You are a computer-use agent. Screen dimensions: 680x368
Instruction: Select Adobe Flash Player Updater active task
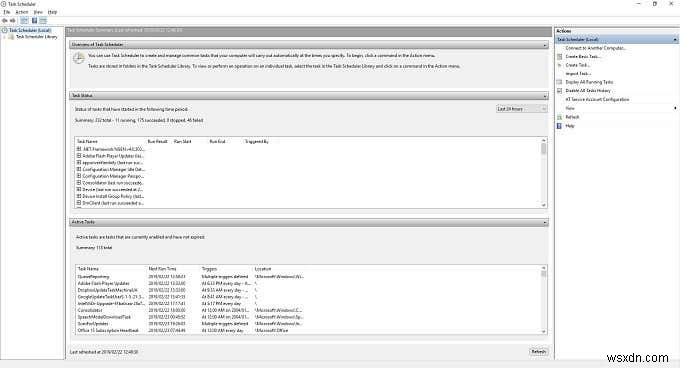(103, 283)
